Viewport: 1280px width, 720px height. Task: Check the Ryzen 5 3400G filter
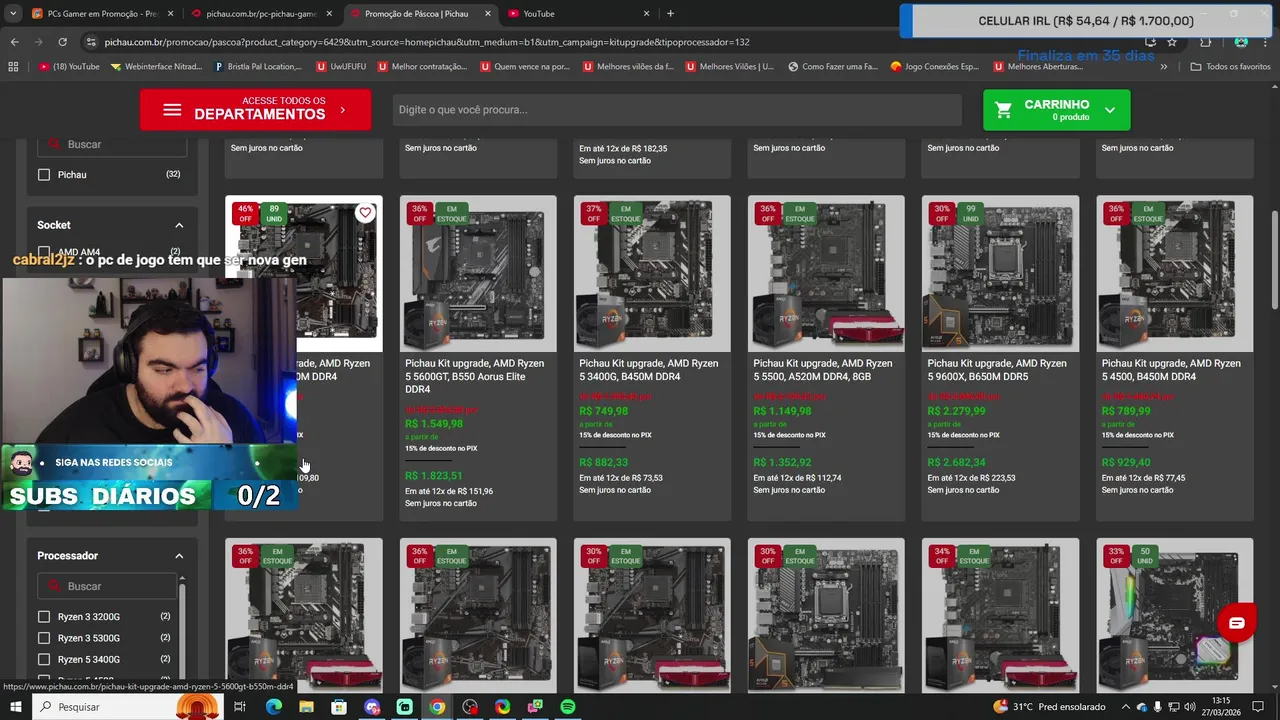coord(44,659)
